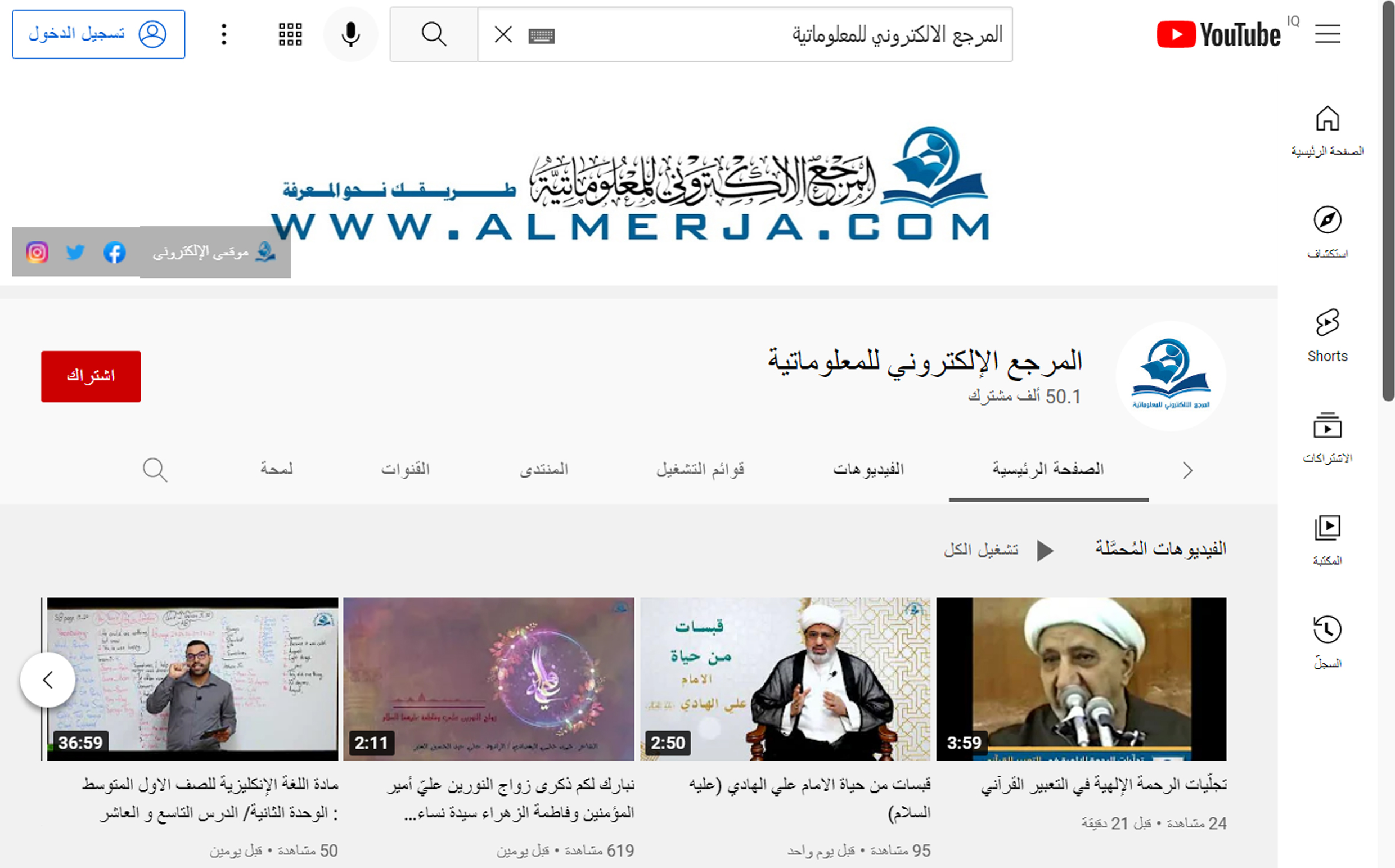
Task: Open History السجل in sidebar
Action: [x=1327, y=642]
